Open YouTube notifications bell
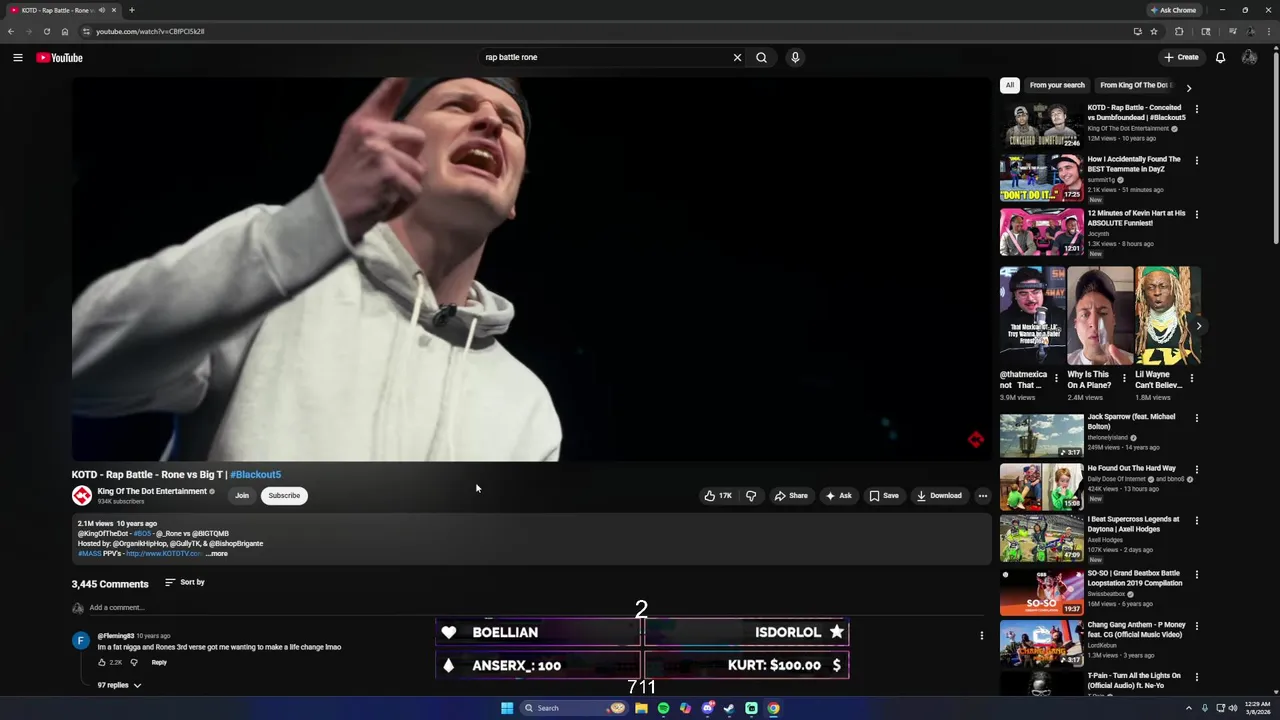This screenshot has width=1280, height=720. [1220, 58]
